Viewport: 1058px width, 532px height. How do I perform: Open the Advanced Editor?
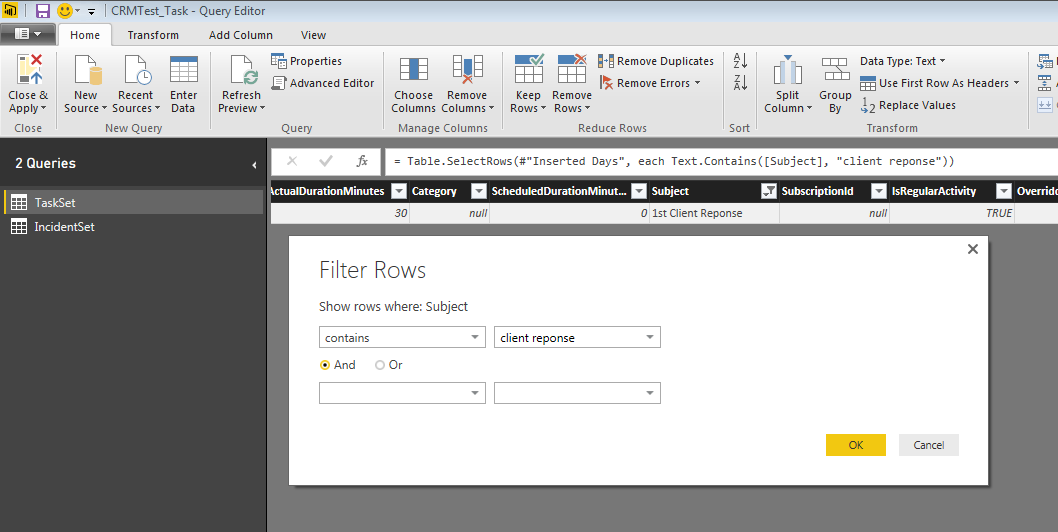pyautogui.click(x=323, y=83)
